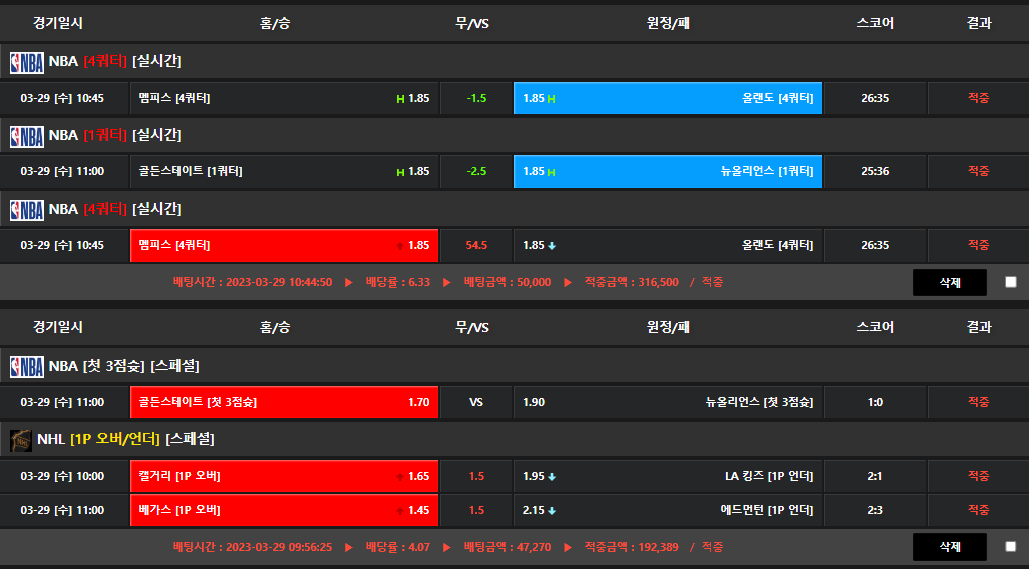1029x569 pixels.
Task: Select the red 캘거리 [1P 오버] cell
Action: pos(284,476)
